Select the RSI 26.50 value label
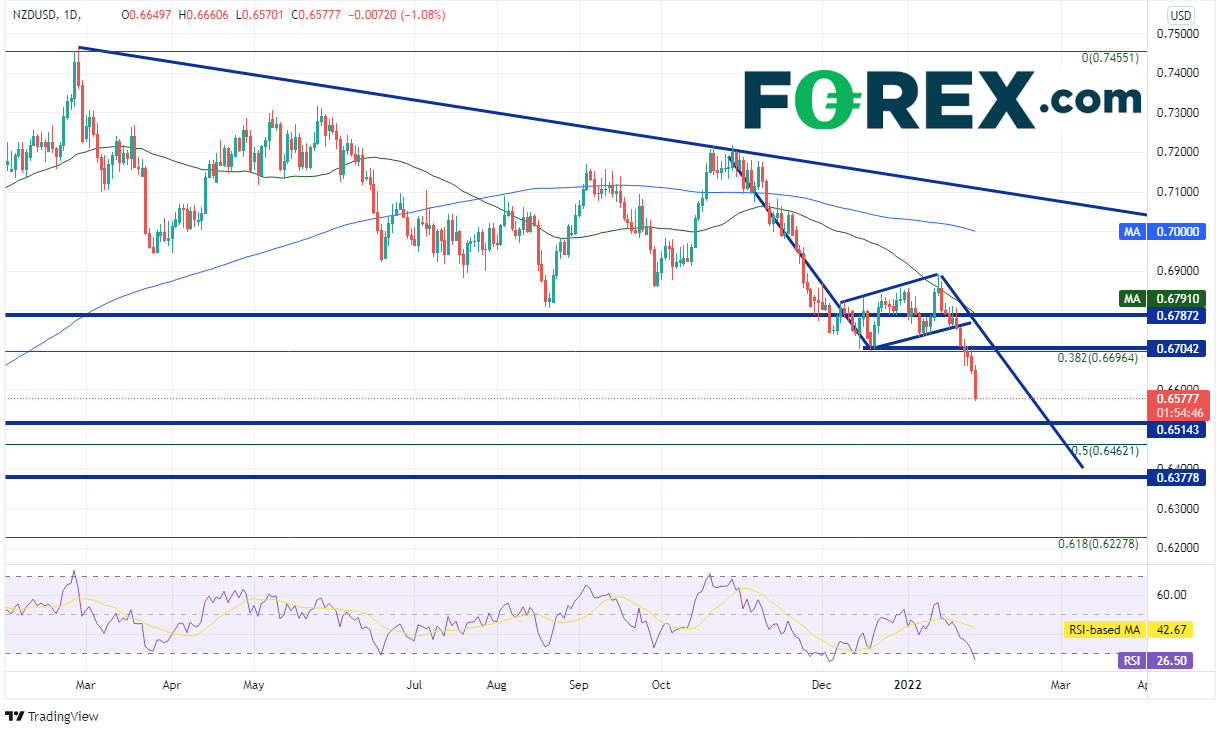The width and height of the screenshot is (1225, 734). click(1155, 660)
